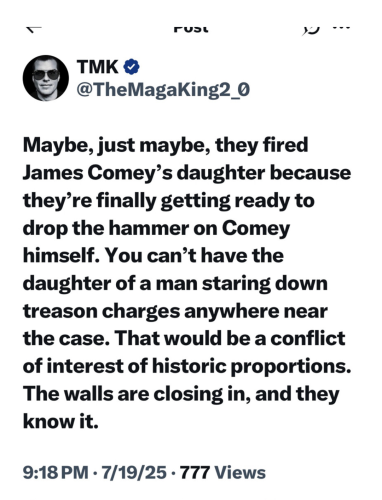
Task: Click the phrase 'conflict of interest'
Action: coord(184,352)
